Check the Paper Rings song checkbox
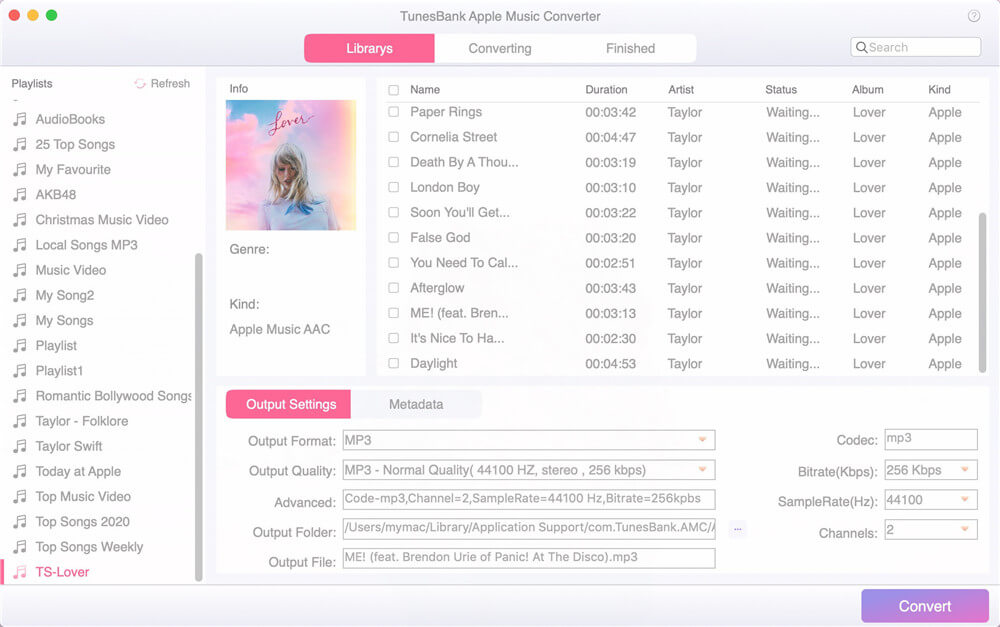The height and width of the screenshot is (627, 1000). [x=393, y=112]
